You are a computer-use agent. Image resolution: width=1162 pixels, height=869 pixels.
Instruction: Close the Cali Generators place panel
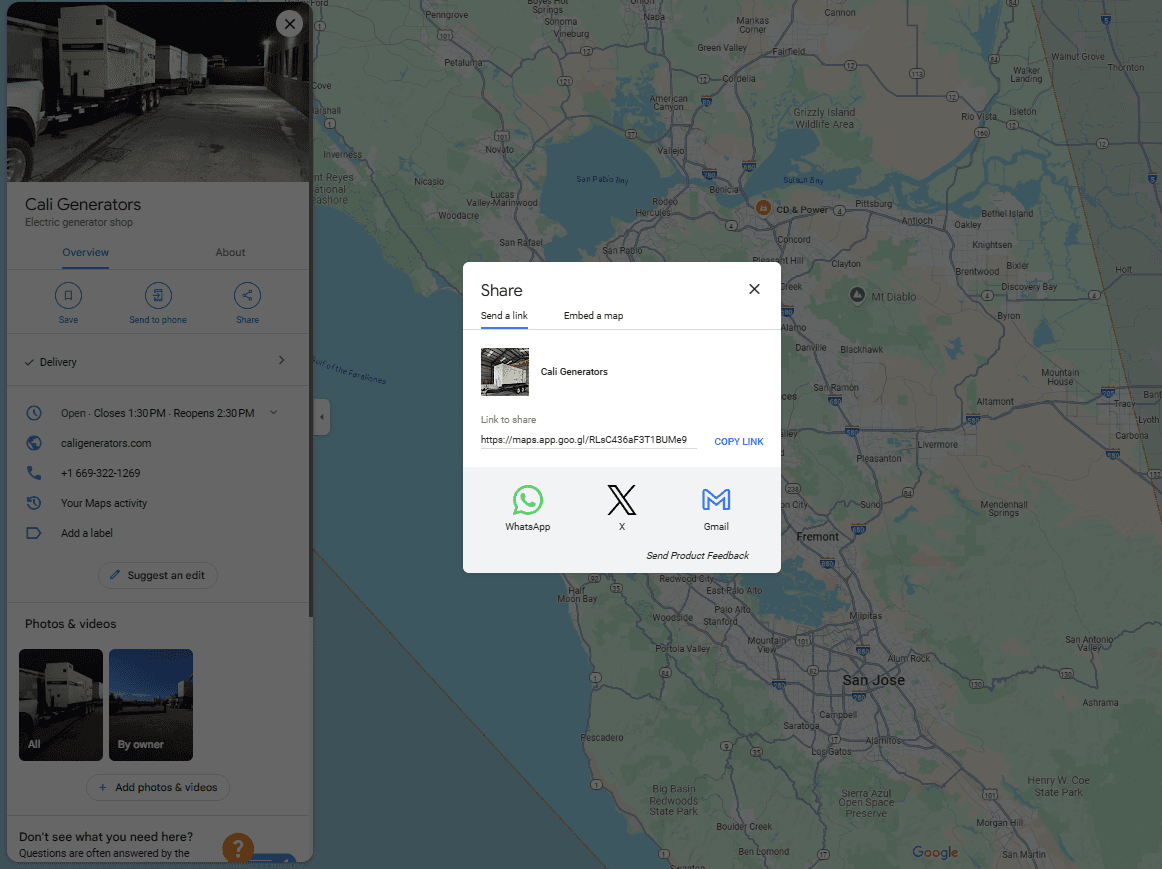point(290,24)
